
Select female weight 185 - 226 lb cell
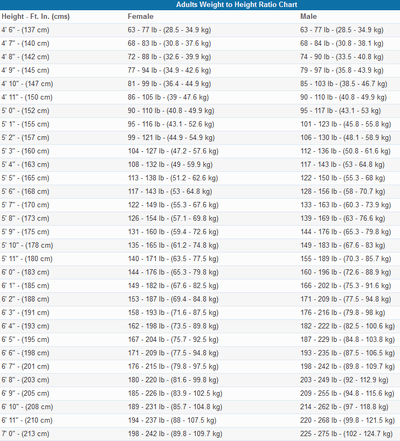(x=175, y=393)
